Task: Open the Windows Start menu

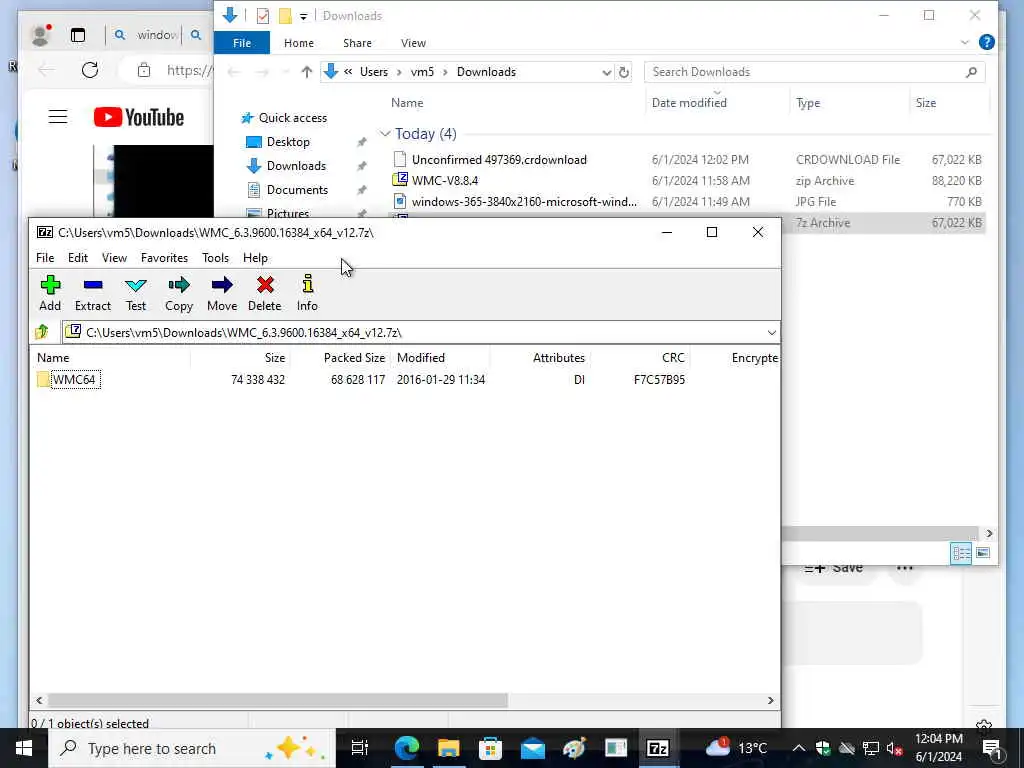Action: pyautogui.click(x=24, y=748)
